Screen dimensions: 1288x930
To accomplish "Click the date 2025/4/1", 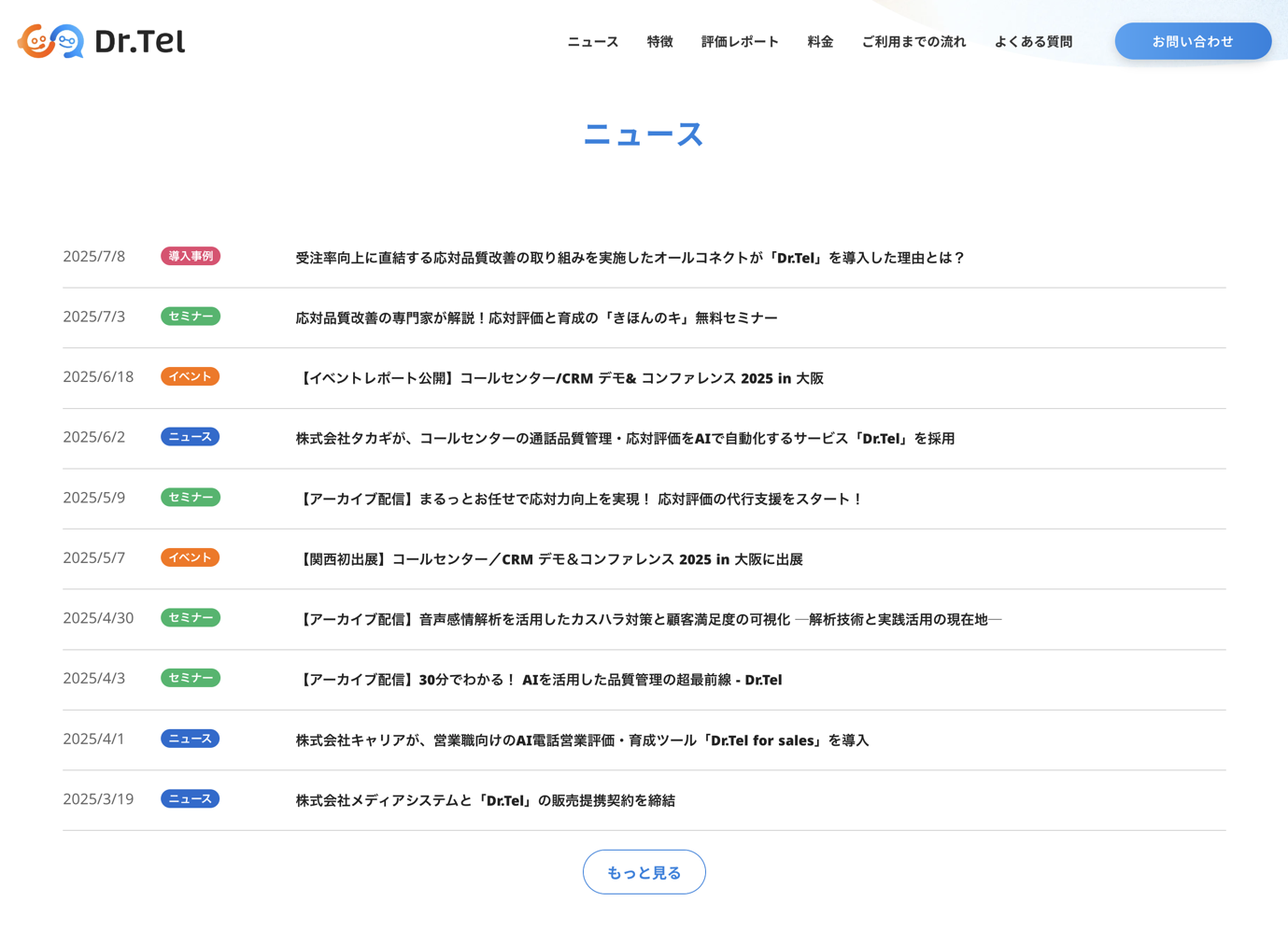I will coord(93,739).
